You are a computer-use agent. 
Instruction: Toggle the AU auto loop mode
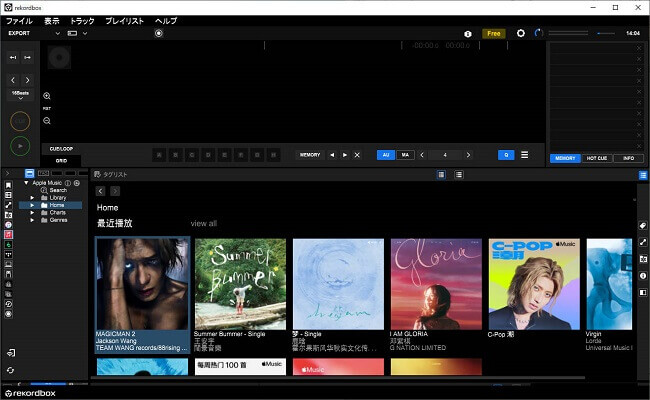[x=386, y=155]
